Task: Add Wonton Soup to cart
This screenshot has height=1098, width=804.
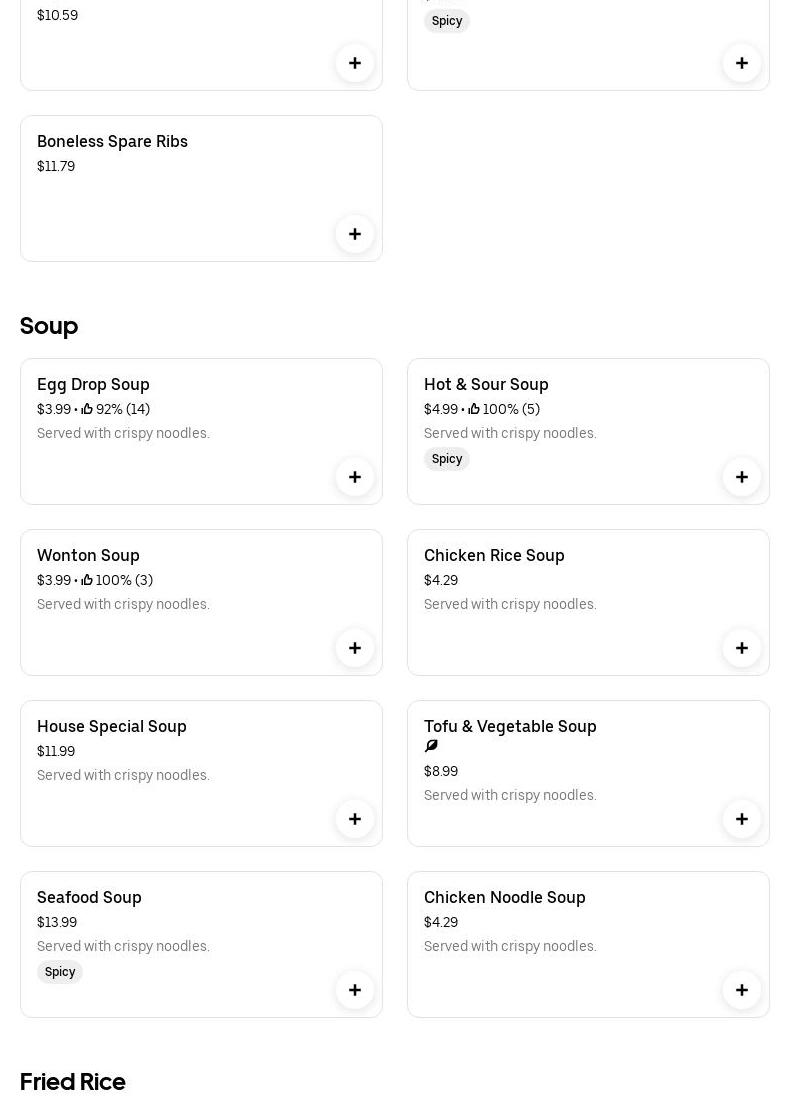Action: (x=355, y=648)
